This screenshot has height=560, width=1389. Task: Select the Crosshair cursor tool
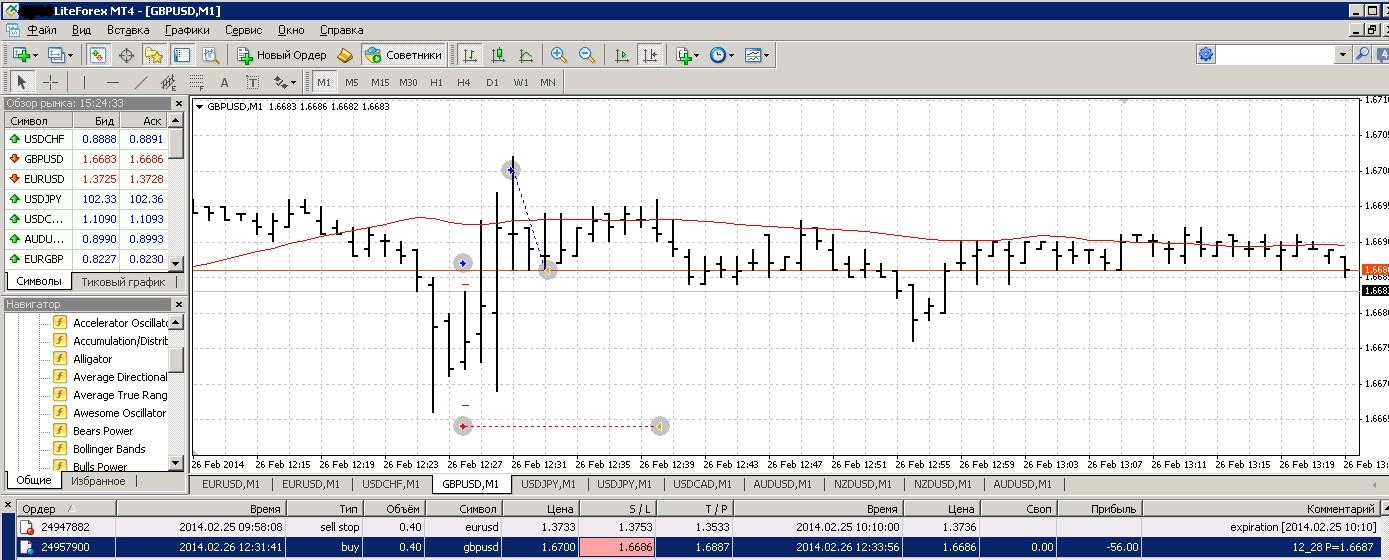point(50,83)
